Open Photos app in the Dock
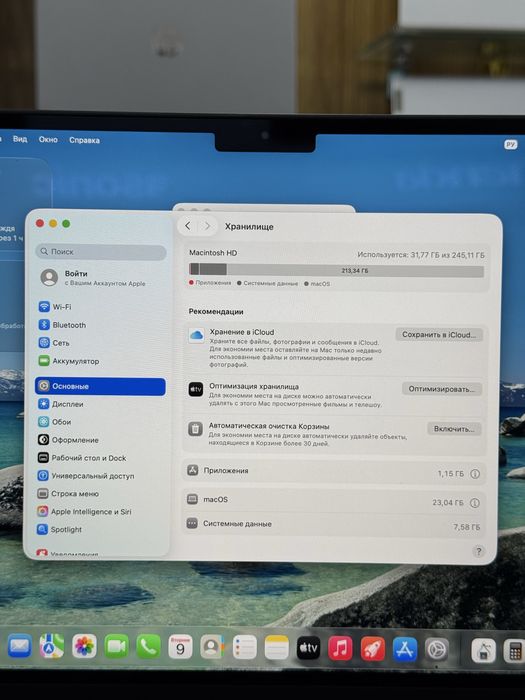The height and width of the screenshot is (700, 525). (x=84, y=646)
